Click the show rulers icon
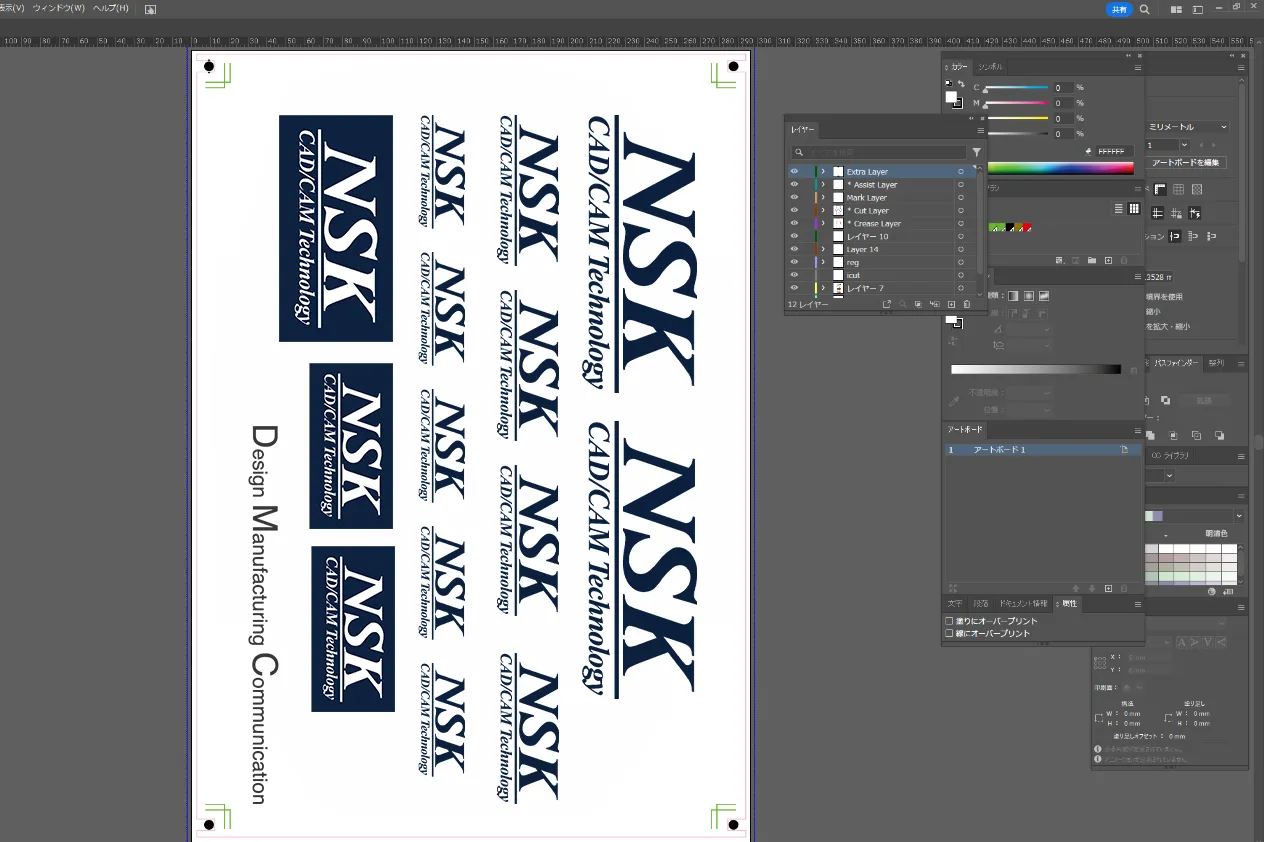Screen dimensions: 1264x842 1160,189
